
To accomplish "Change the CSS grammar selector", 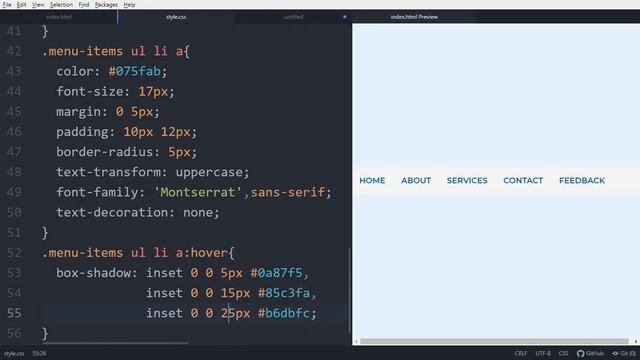I will 563,353.
